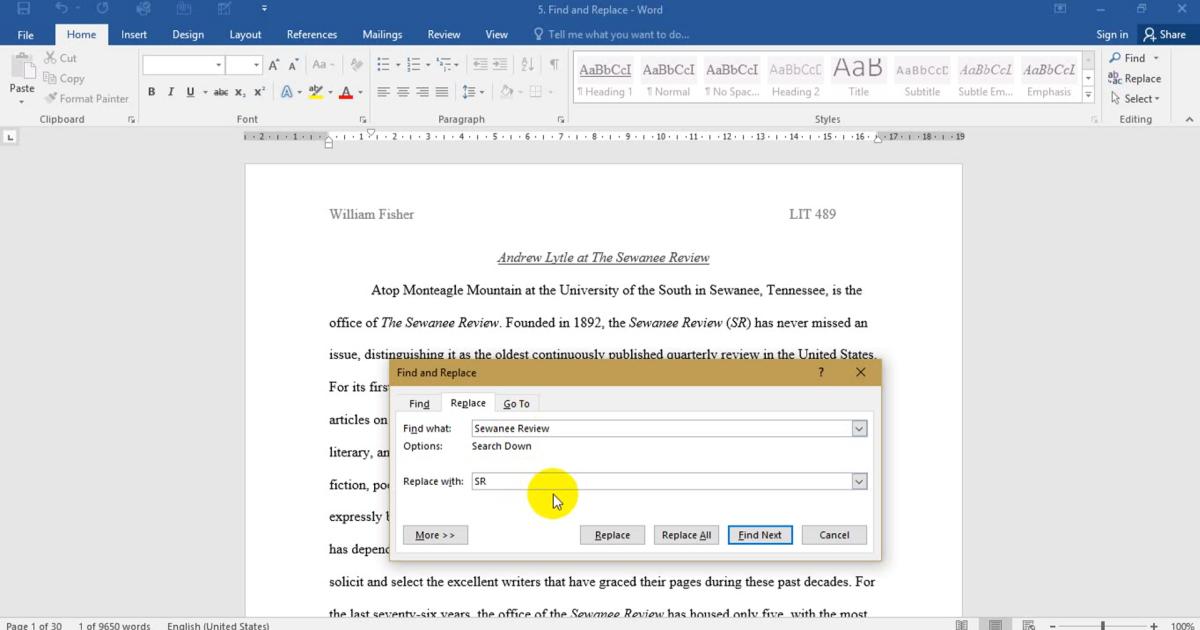This screenshot has width=1200, height=630.
Task: Click the Bullets list icon
Action: point(383,65)
